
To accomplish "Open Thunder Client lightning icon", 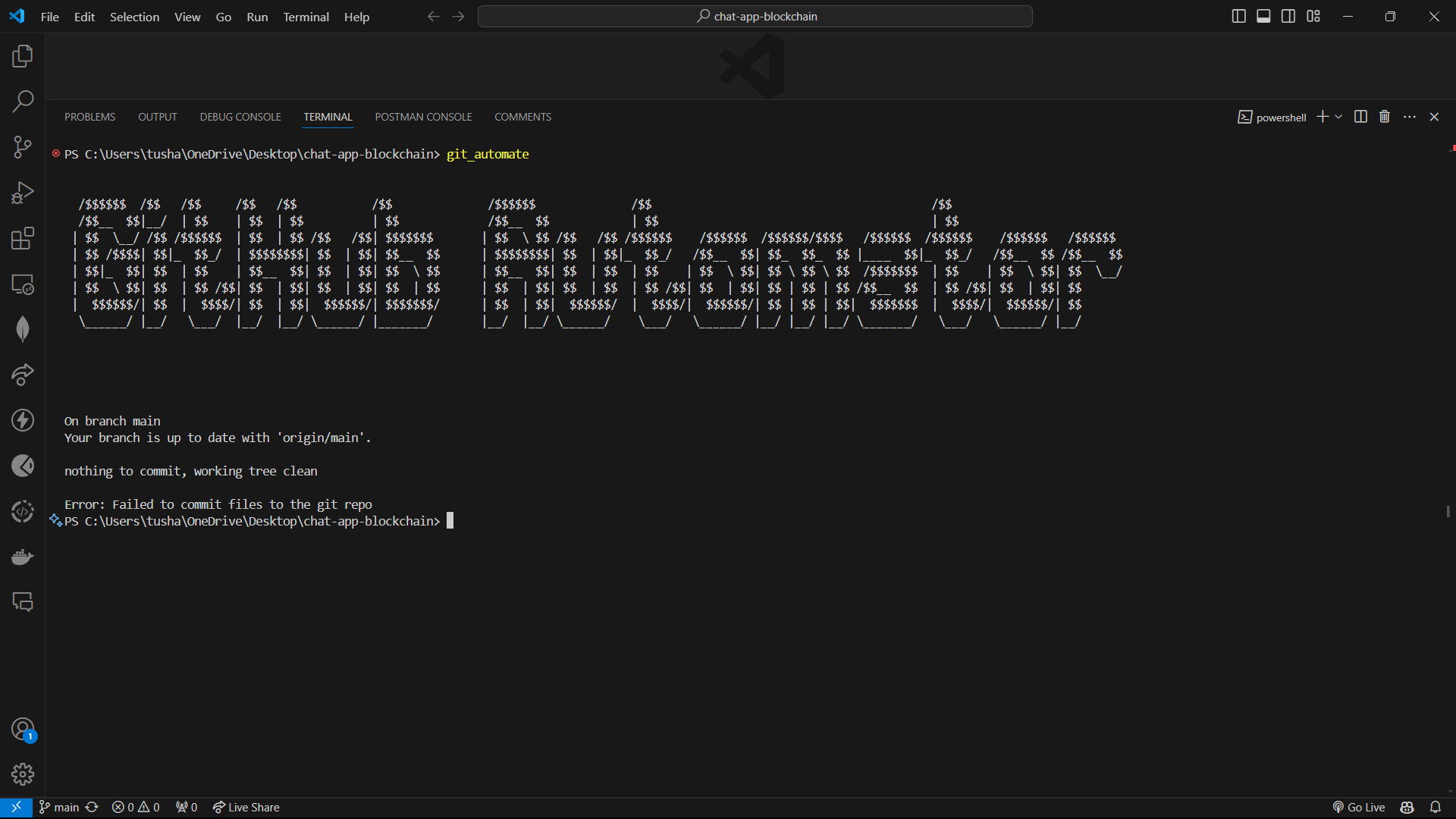I will [23, 420].
